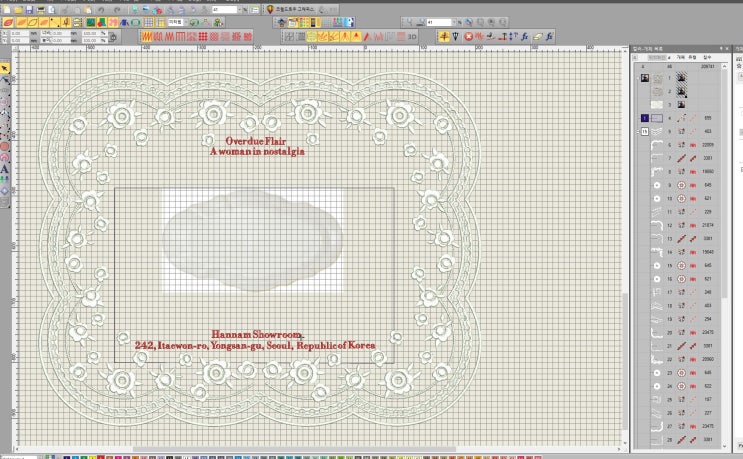This screenshot has height=459, width=743.
Task: Click the first 'fx' icon
Action: click(x=525, y=36)
